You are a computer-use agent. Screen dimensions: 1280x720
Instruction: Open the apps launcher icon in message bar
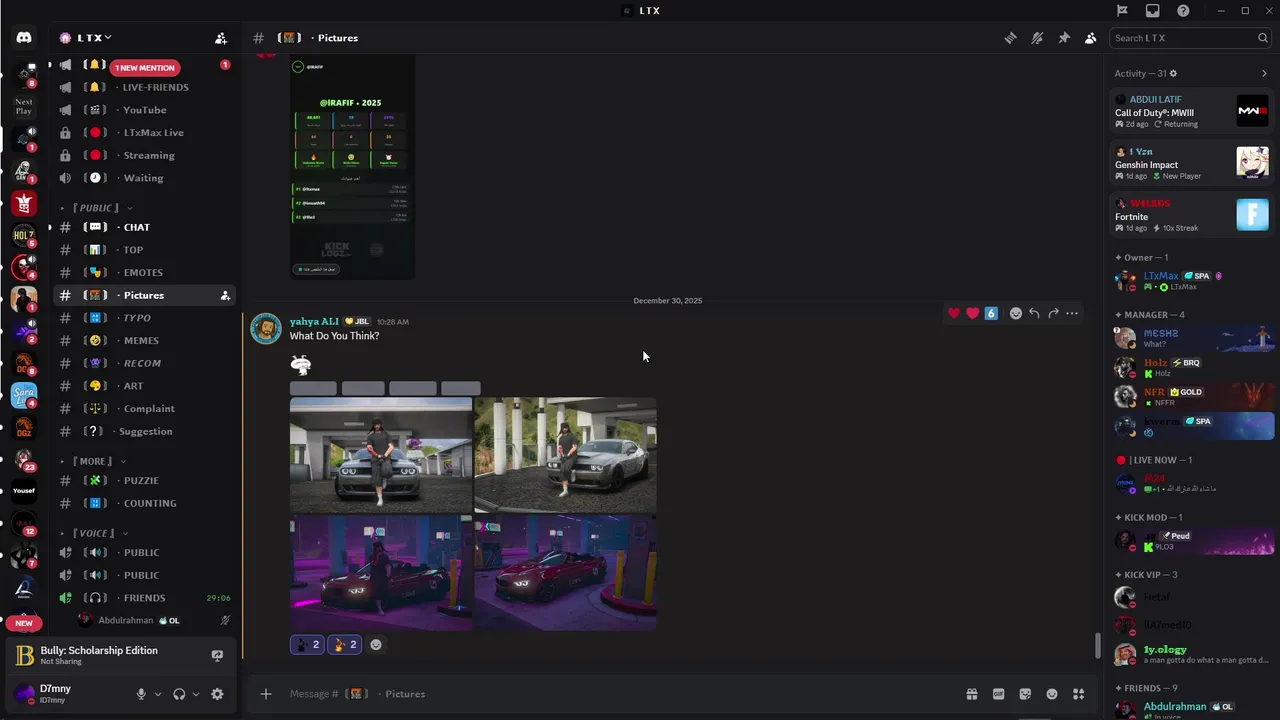point(1079,694)
